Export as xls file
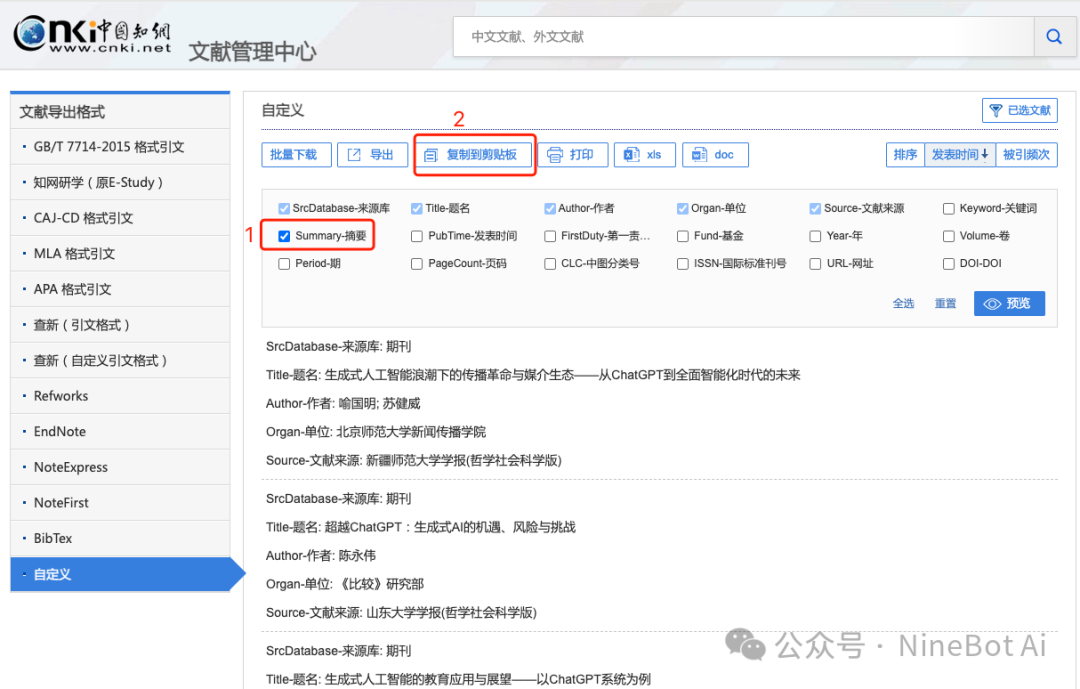This screenshot has height=689, width=1080. pos(643,155)
